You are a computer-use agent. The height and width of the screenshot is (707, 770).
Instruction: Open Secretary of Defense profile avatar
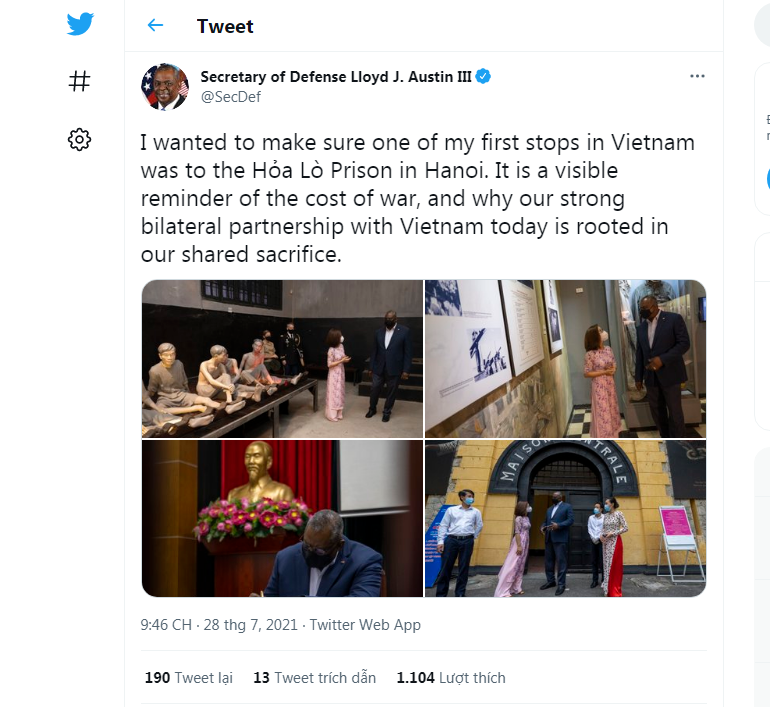(165, 87)
